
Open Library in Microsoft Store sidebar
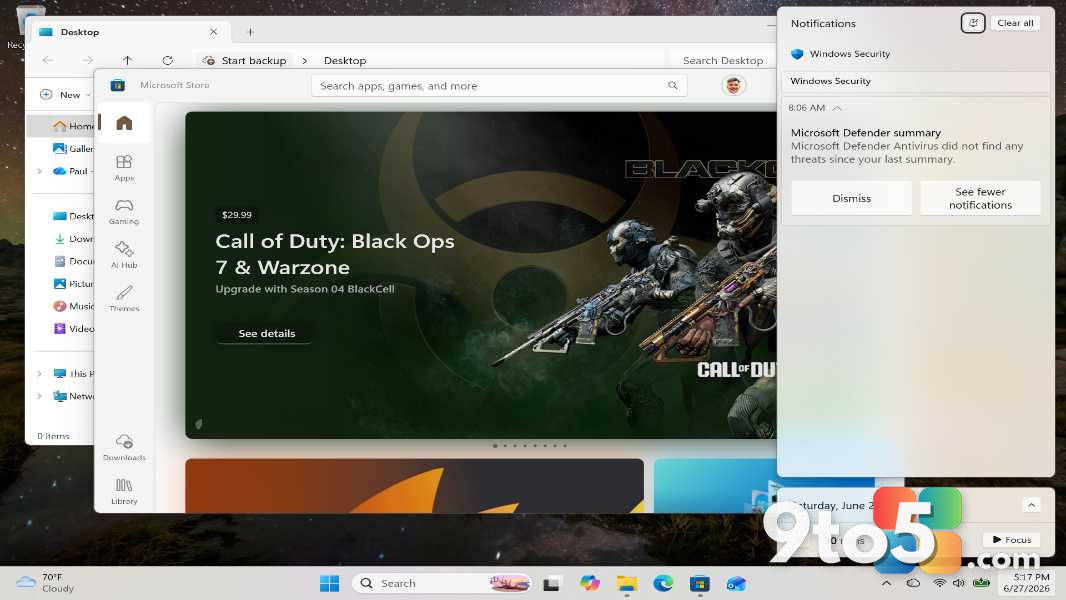pos(124,491)
